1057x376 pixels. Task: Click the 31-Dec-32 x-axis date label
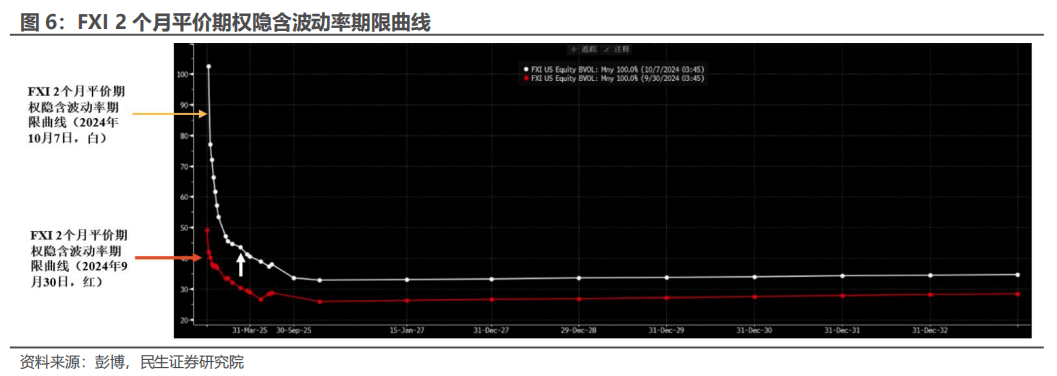coord(930,331)
